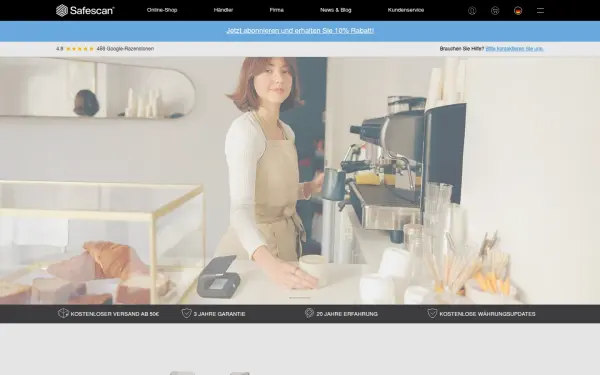
Task: Click '3 Jahre Garantie' text
Action: point(219,314)
